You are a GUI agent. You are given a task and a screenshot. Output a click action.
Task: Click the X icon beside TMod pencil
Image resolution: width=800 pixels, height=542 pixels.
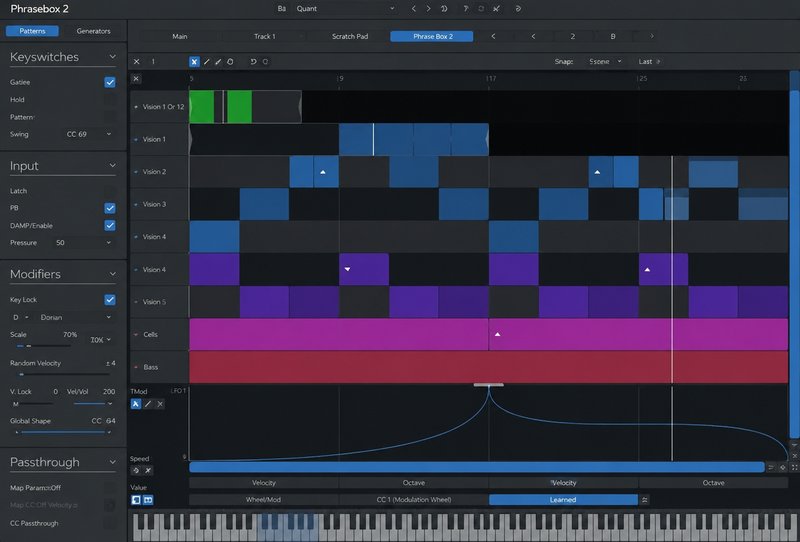pyautogui.click(x=160, y=404)
